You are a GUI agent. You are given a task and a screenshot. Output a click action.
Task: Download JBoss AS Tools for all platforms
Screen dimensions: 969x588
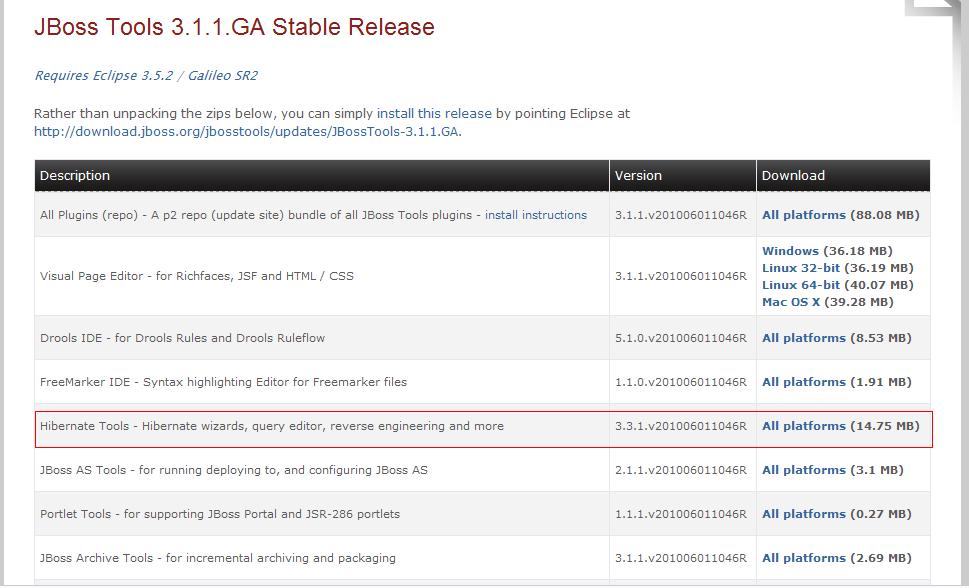click(803, 470)
